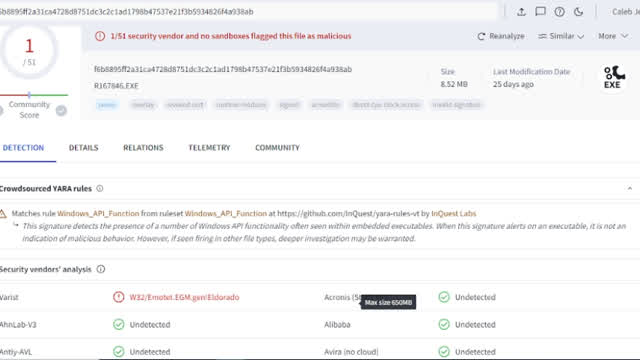Image resolution: width=640 pixels, height=360 pixels.
Task: Click the info icon beside Security vendors' analysis
Action: pos(100,269)
